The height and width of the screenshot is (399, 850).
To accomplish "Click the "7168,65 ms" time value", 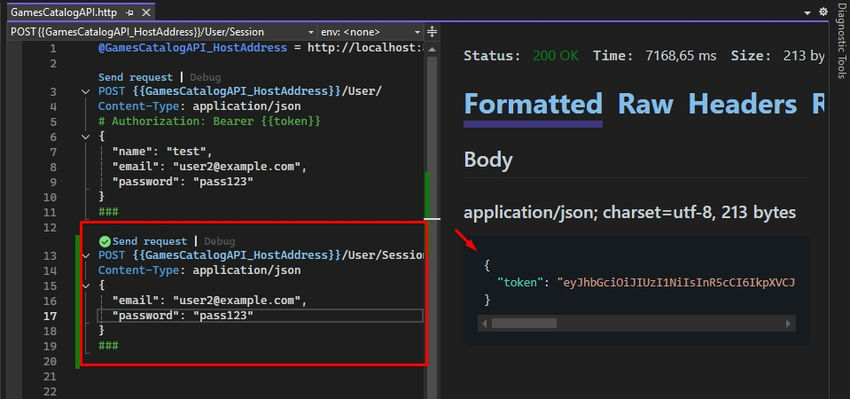I will tap(681, 56).
